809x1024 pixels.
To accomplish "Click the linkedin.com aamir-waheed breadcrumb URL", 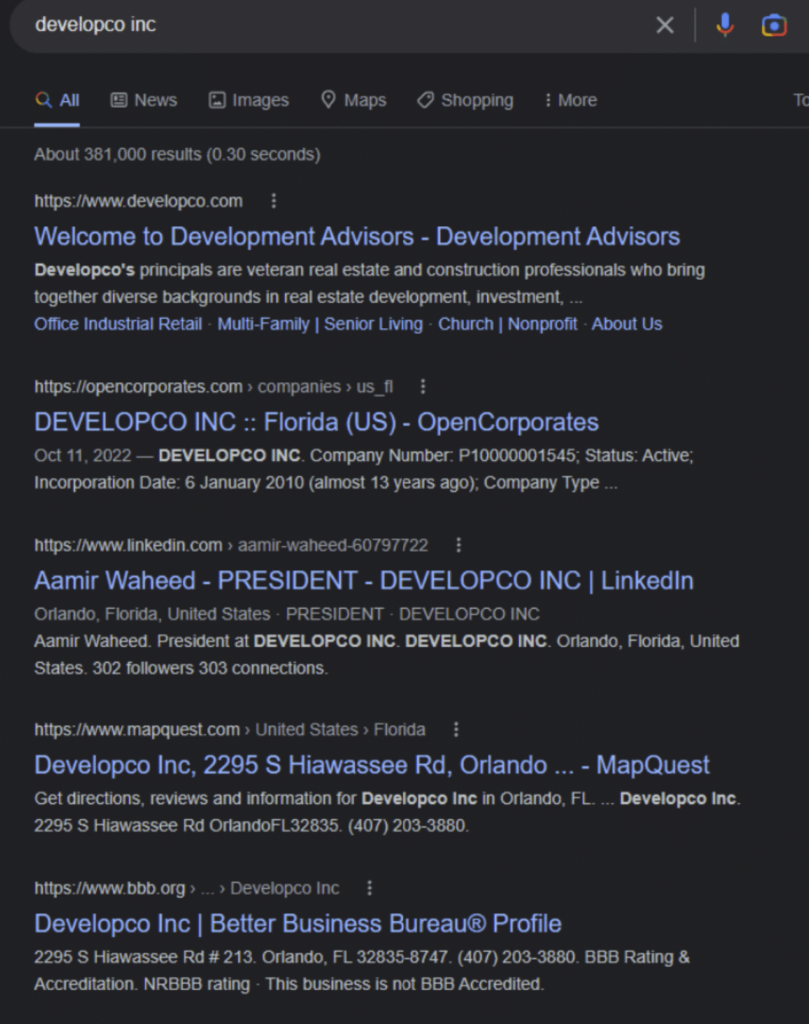I will [x=231, y=545].
